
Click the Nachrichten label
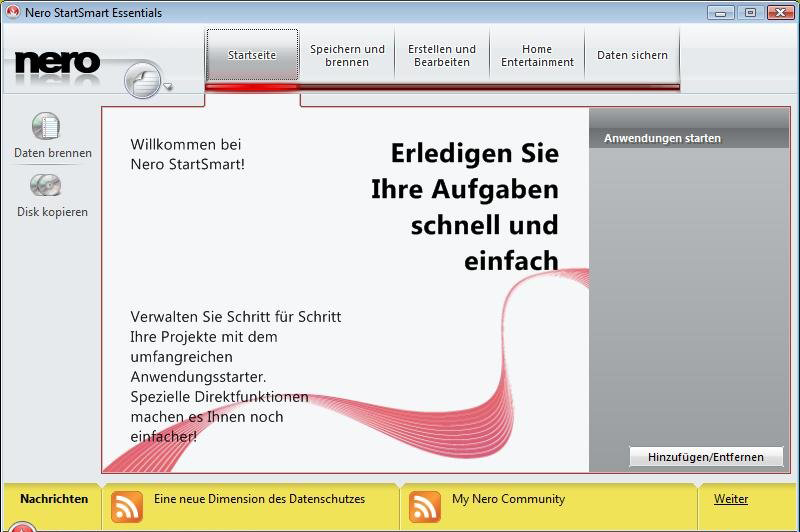click(x=54, y=499)
